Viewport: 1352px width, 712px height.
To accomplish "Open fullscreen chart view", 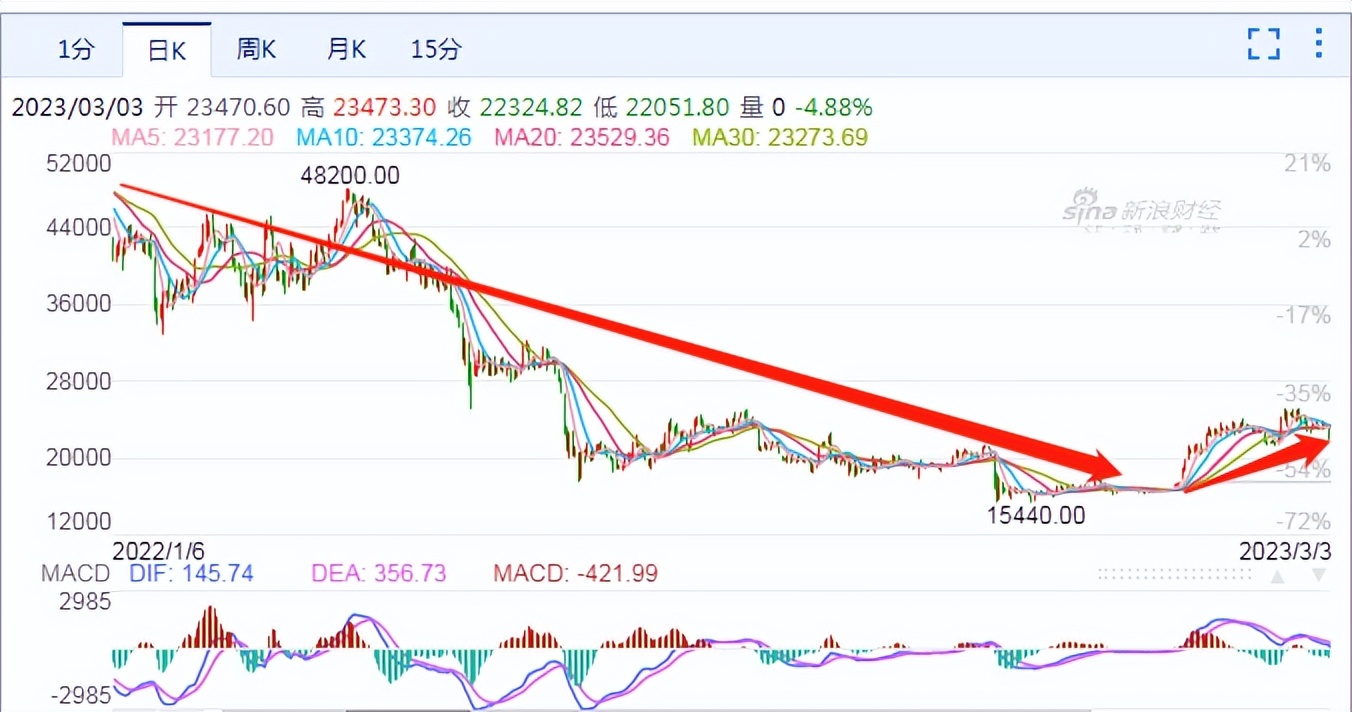I will click(x=1263, y=44).
